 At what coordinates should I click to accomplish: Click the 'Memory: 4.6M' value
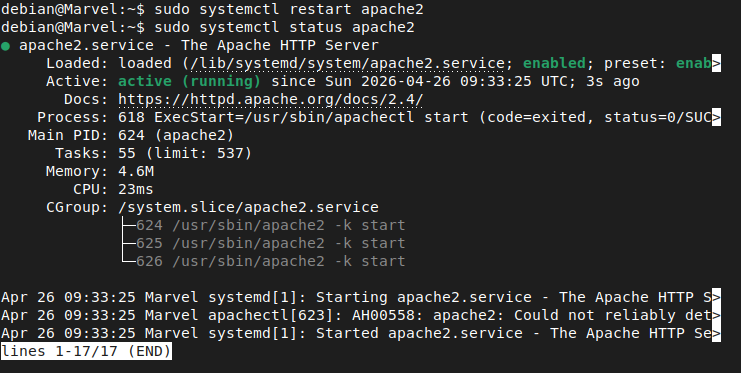136,171
